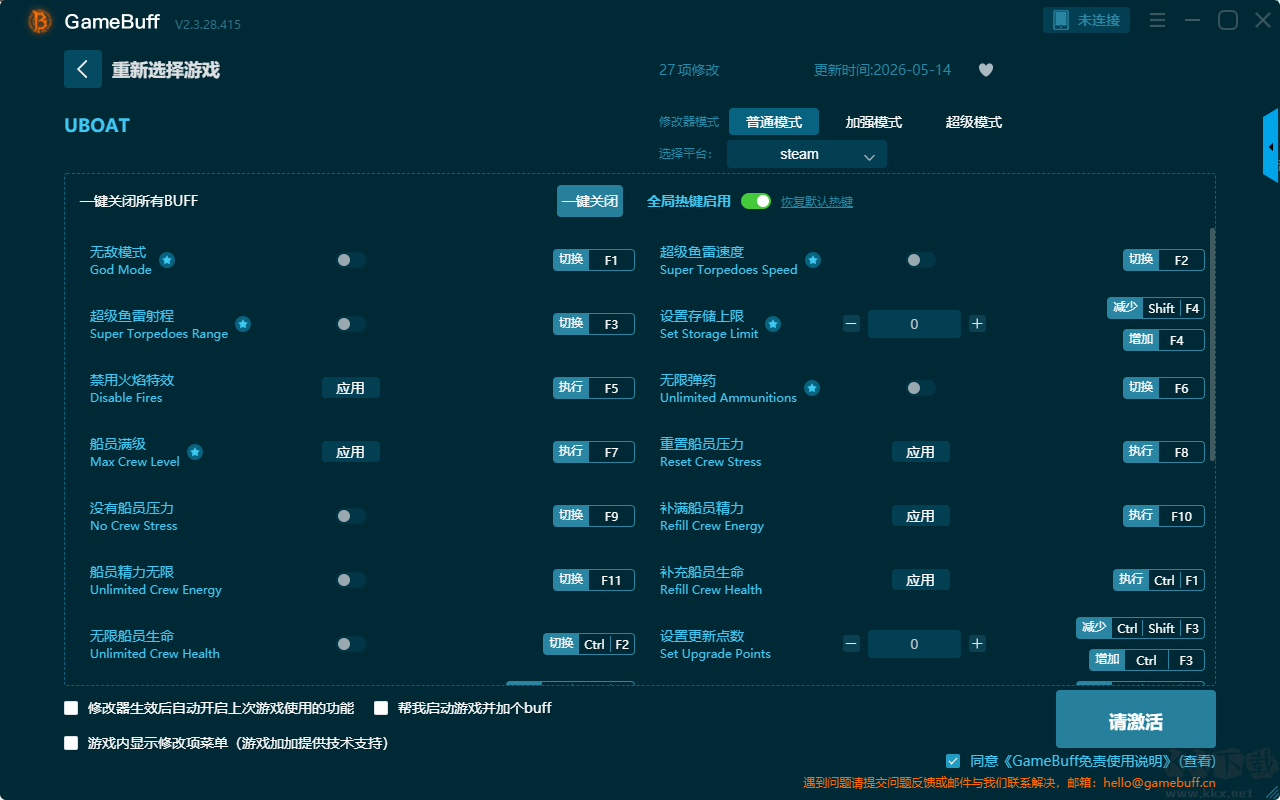Click the star beside Unlimited Ammunitions
1280x800 pixels.
[x=812, y=388]
